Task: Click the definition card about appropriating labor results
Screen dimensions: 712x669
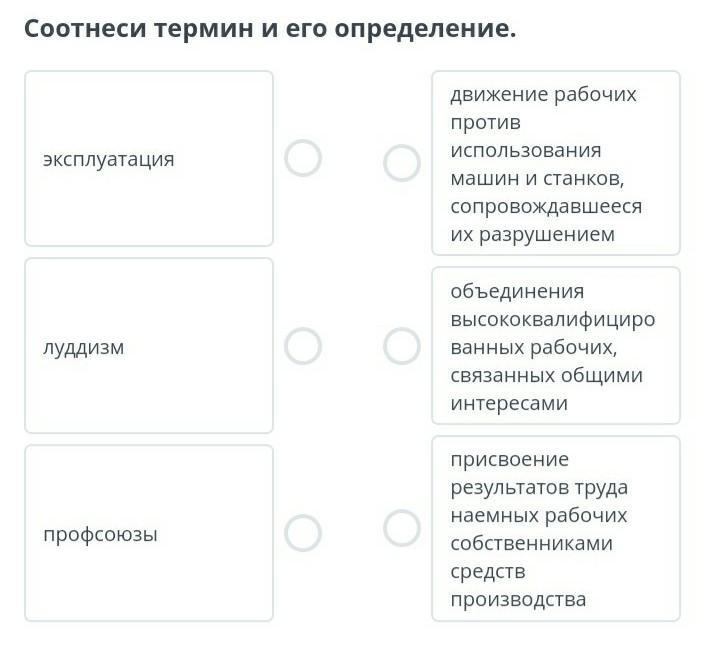Action: pos(556,528)
